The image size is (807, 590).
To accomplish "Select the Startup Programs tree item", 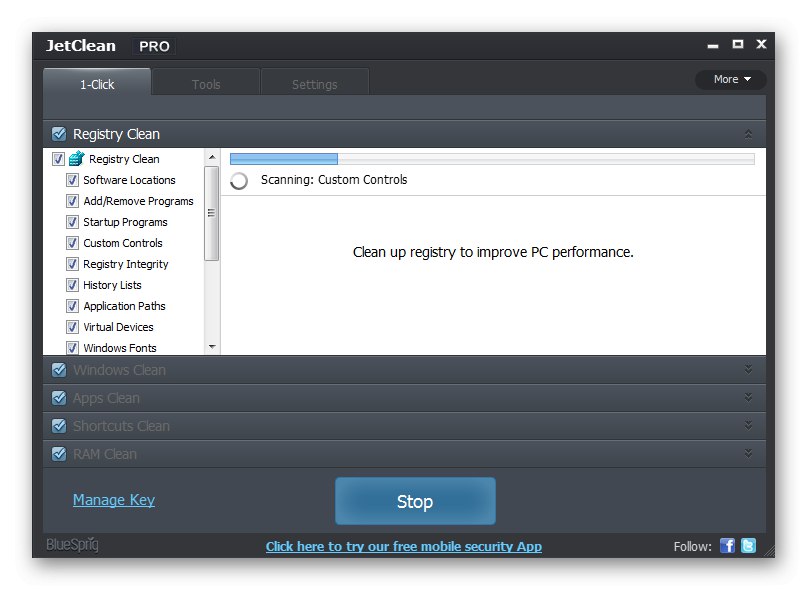I will pos(125,222).
